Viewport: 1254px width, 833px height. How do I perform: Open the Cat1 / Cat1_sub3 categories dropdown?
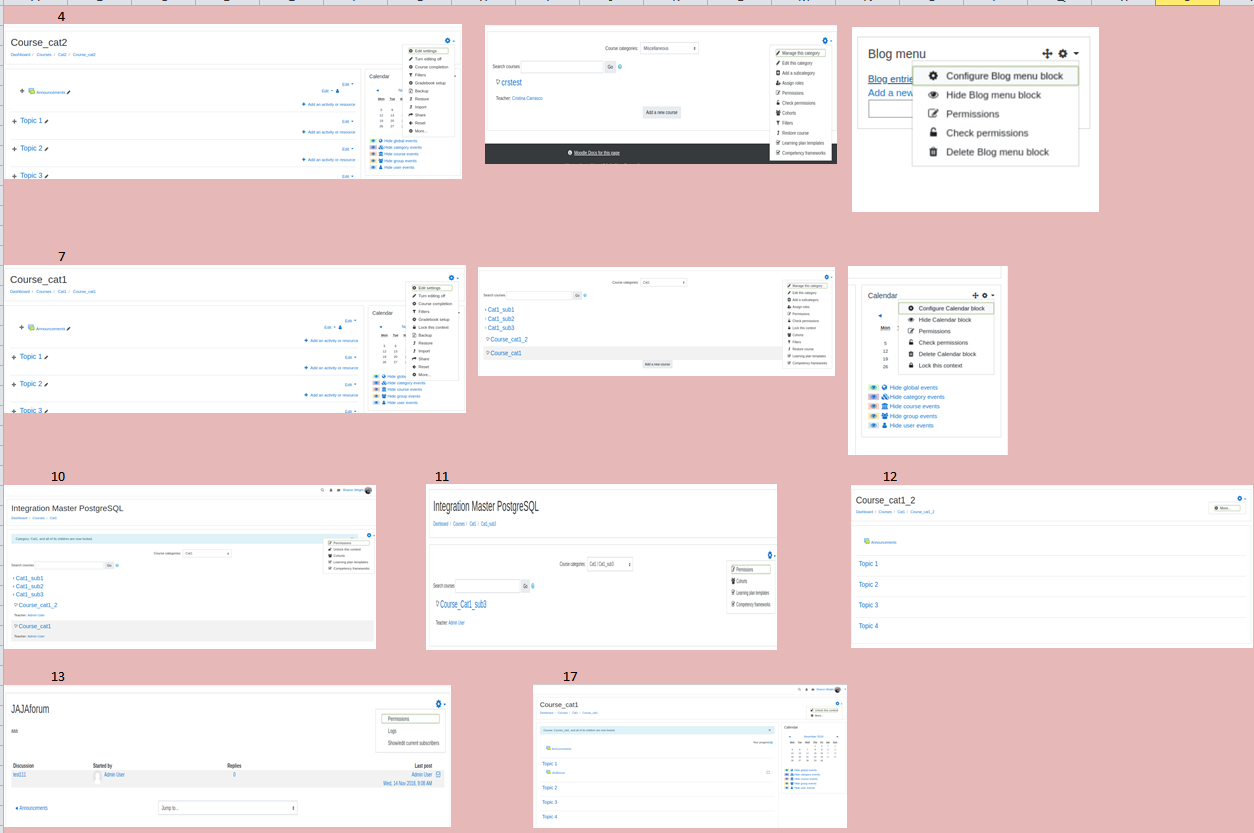coord(610,564)
